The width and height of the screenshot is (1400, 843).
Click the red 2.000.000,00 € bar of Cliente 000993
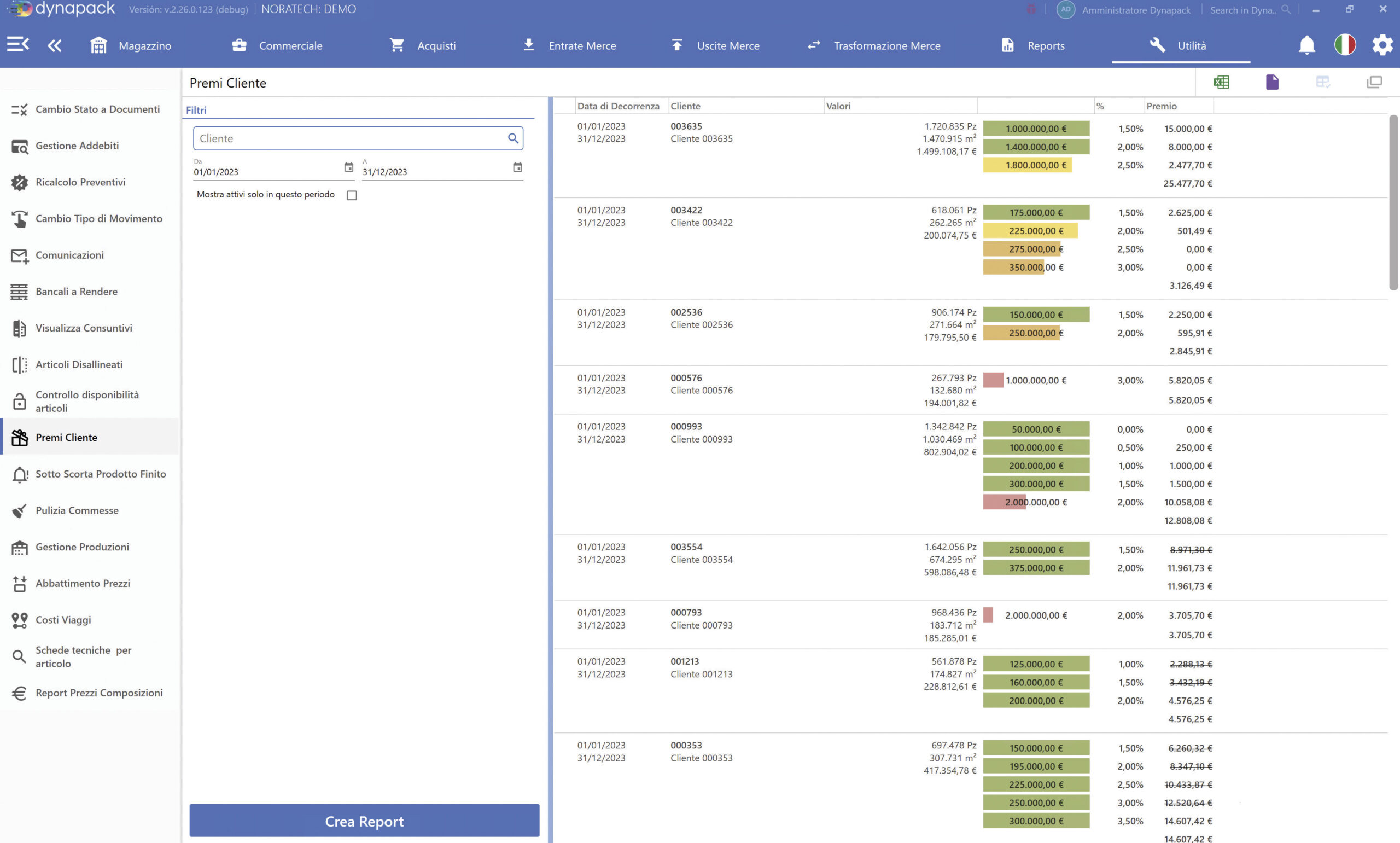1004,502
